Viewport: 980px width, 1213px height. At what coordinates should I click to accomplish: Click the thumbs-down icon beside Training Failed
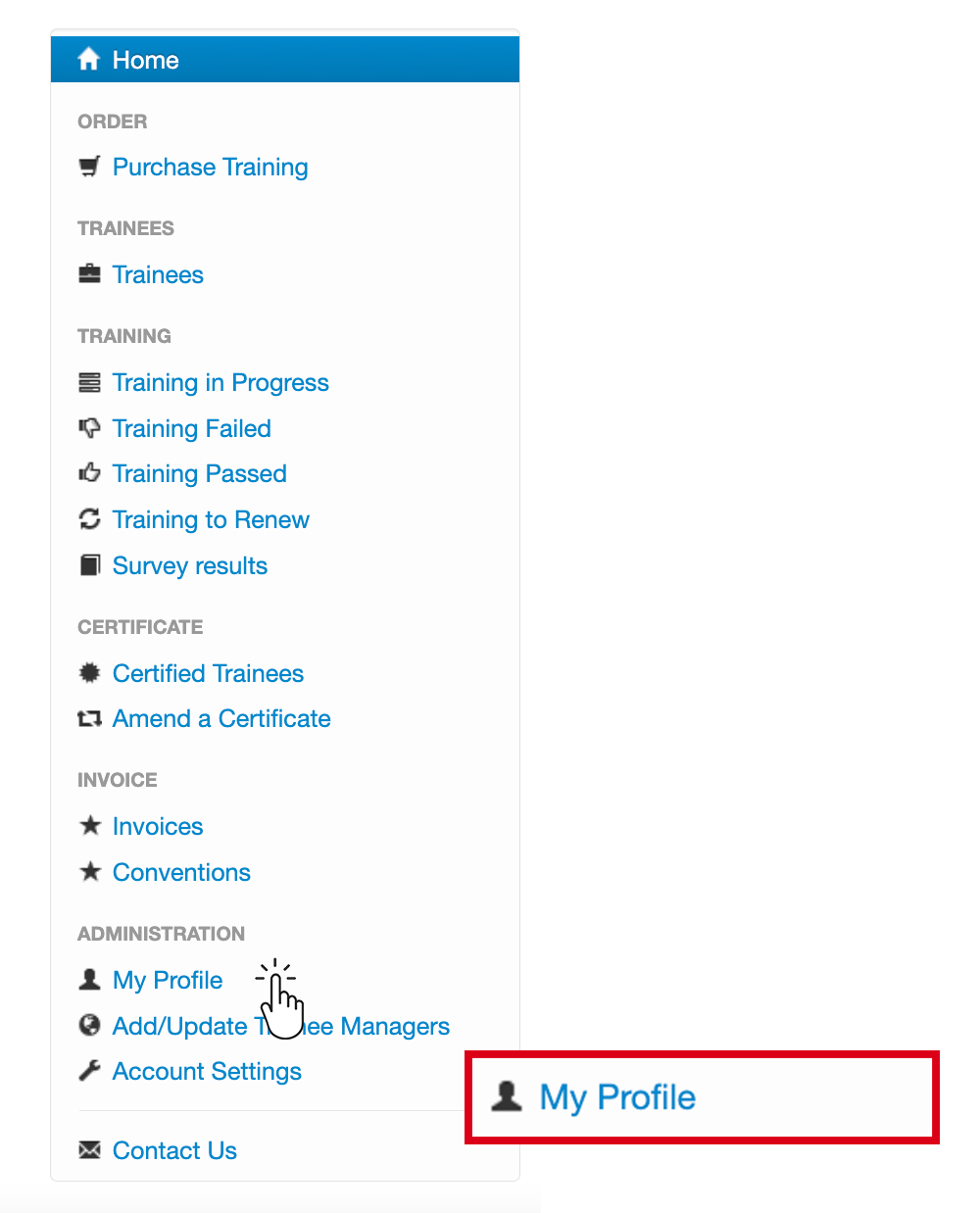[x=89, y=428]
